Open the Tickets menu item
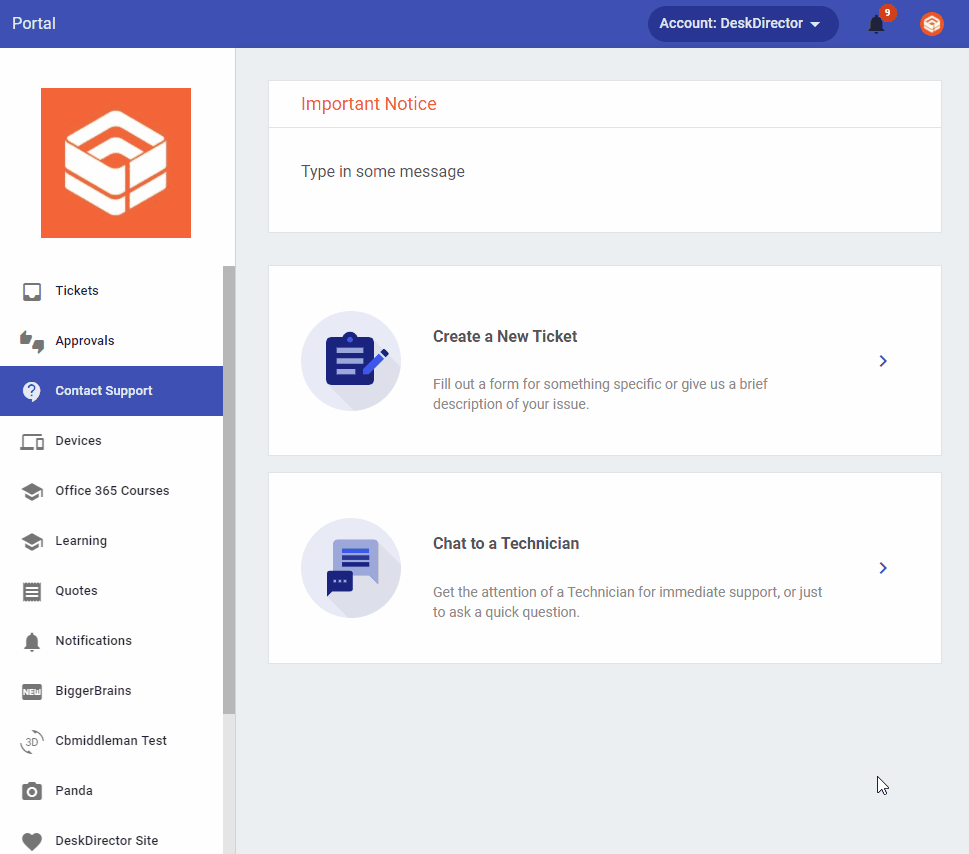 point(111,291)
